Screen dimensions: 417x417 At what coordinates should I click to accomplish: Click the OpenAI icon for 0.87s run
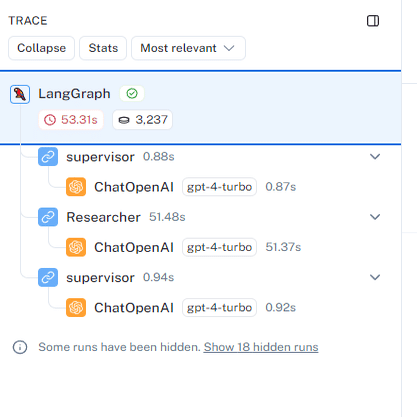click(x=76, y=187)
